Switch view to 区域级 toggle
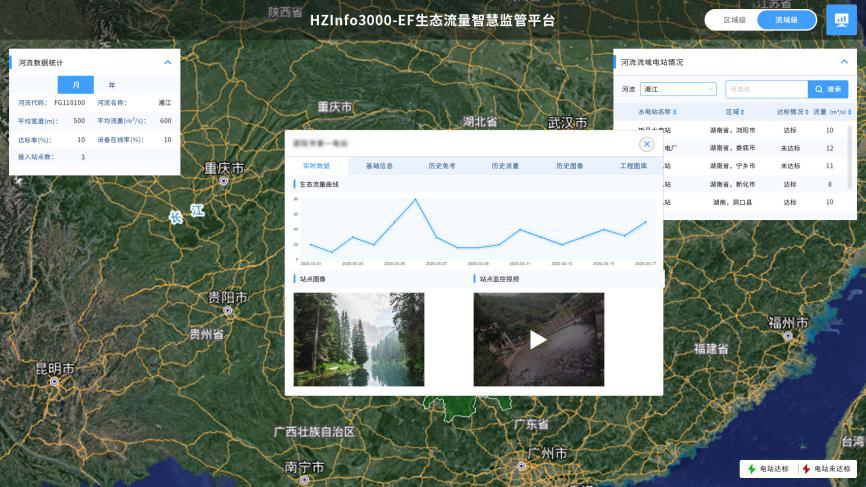866x487 pixels. tap(734, 20)
